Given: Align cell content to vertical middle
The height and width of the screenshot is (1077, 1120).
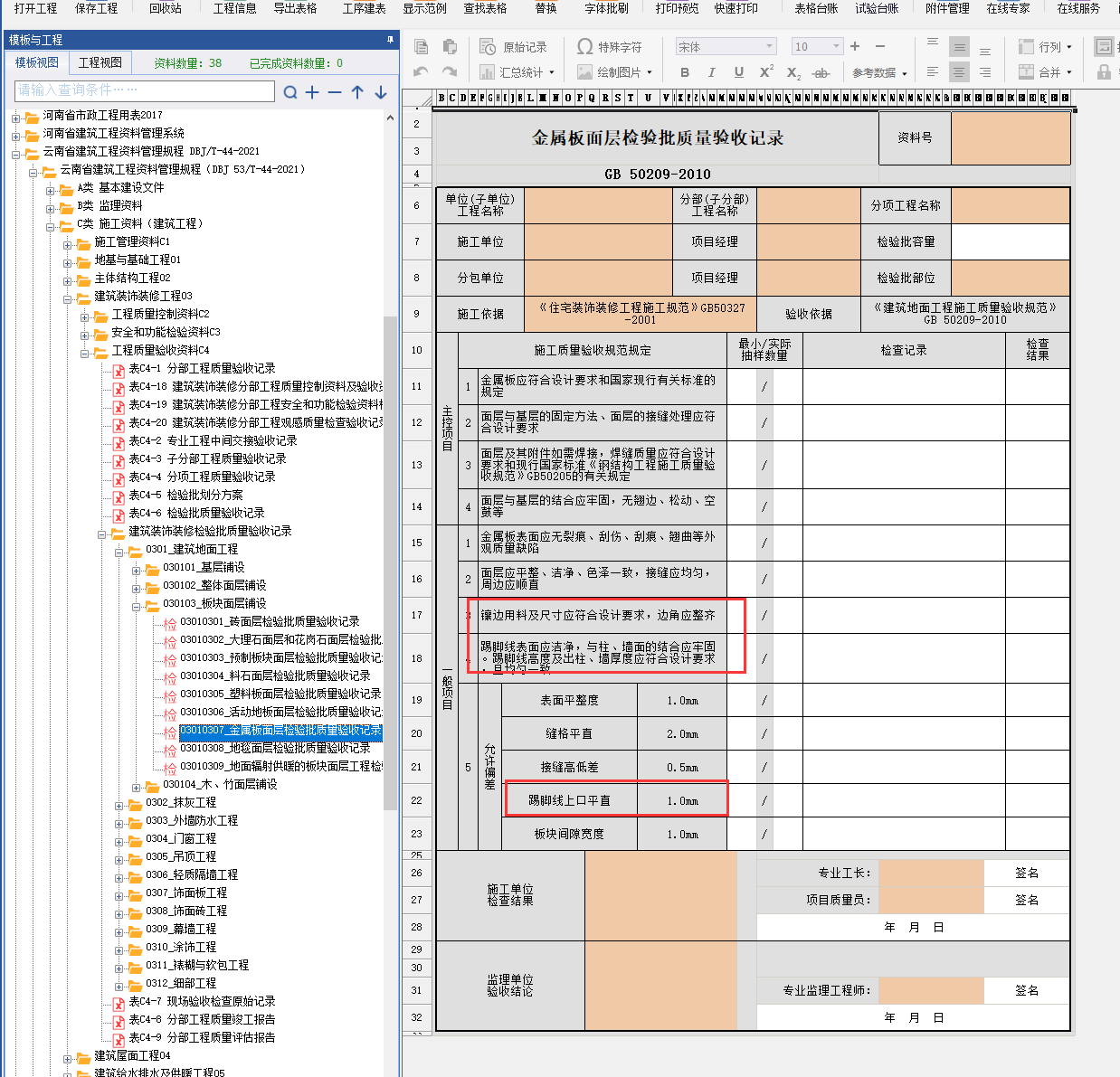Looking at the screenshot, I should (x=960, y=47).
